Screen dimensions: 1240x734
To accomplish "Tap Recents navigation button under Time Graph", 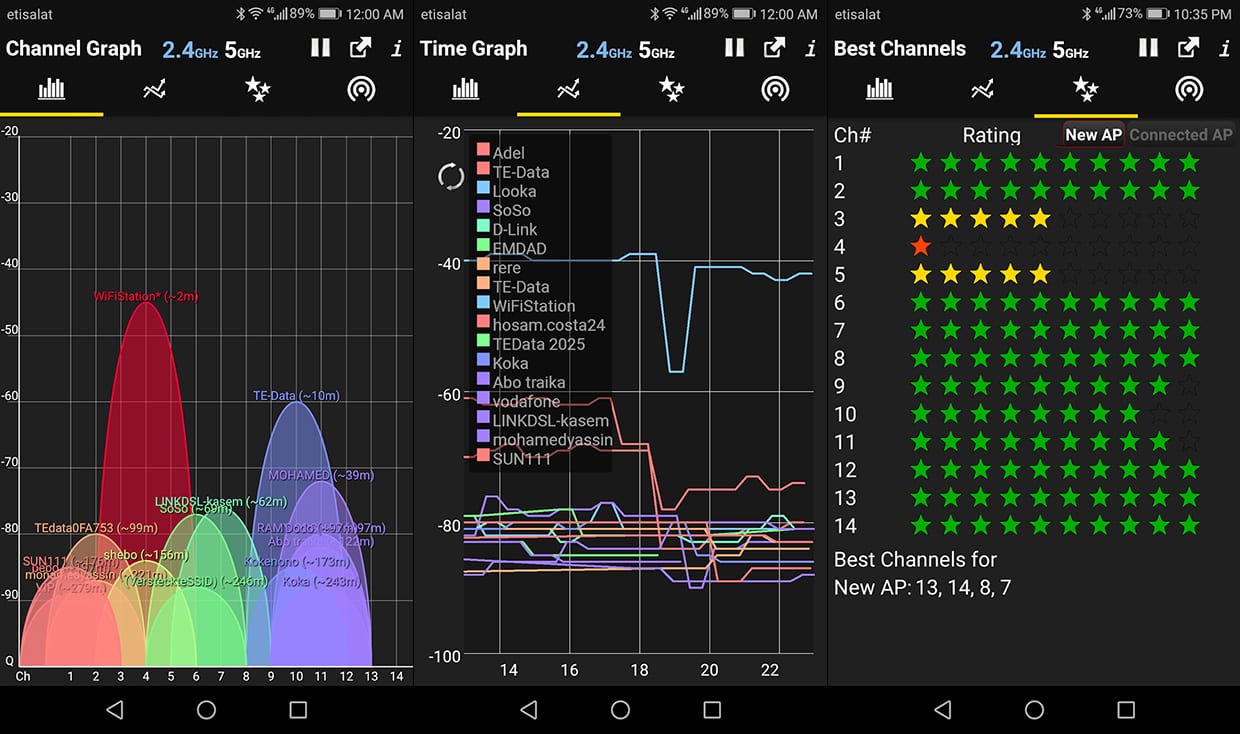I will click(x=712, y=710).
